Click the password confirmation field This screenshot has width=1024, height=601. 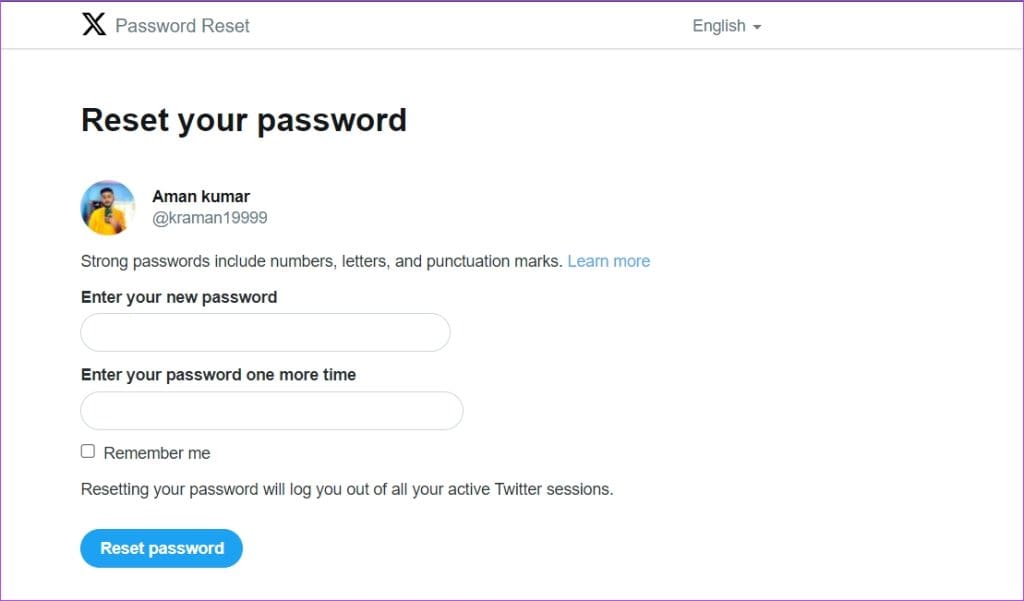(271, 410)
